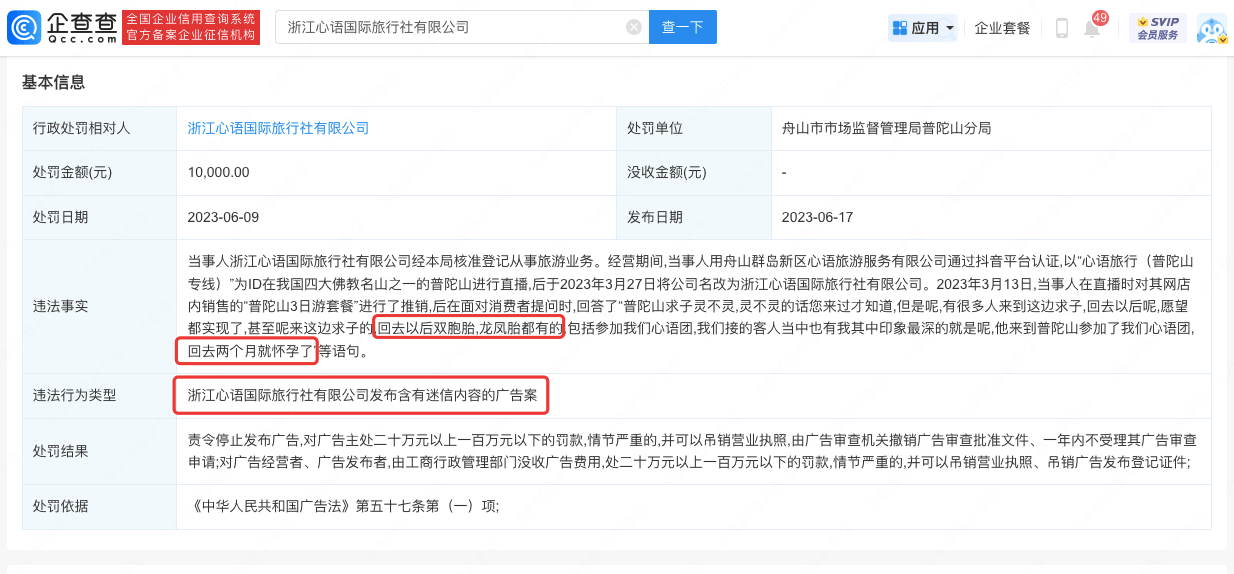This screenshot has width=1234, height=574.
Task: Select the 舟山市市场监督管理局普陀山分局 penalty authority text
Action: point(886,128)
